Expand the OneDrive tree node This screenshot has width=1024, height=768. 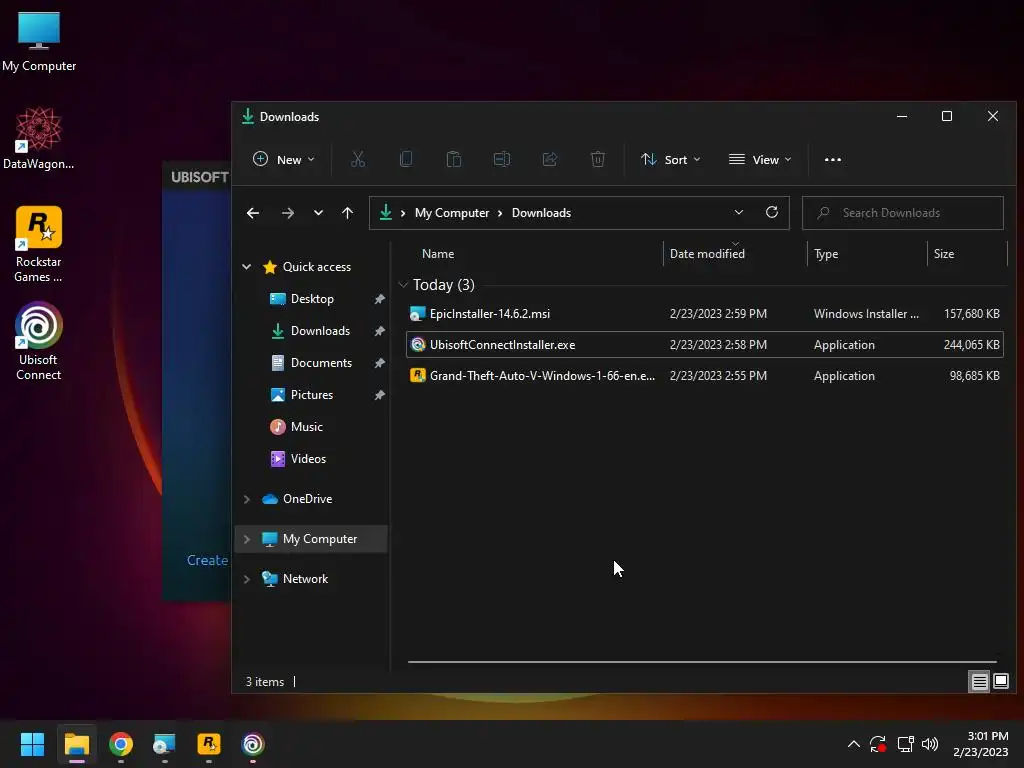tap(247, 499)
